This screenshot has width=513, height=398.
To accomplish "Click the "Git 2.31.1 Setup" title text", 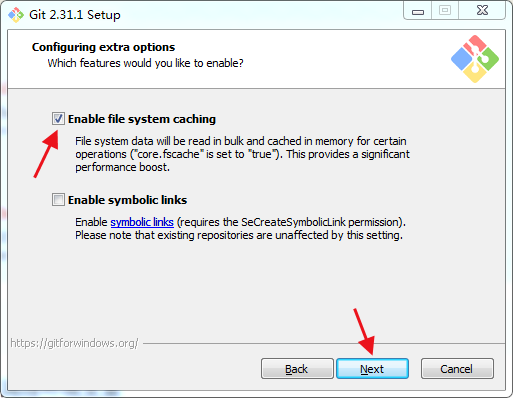I will click(75, 15).
